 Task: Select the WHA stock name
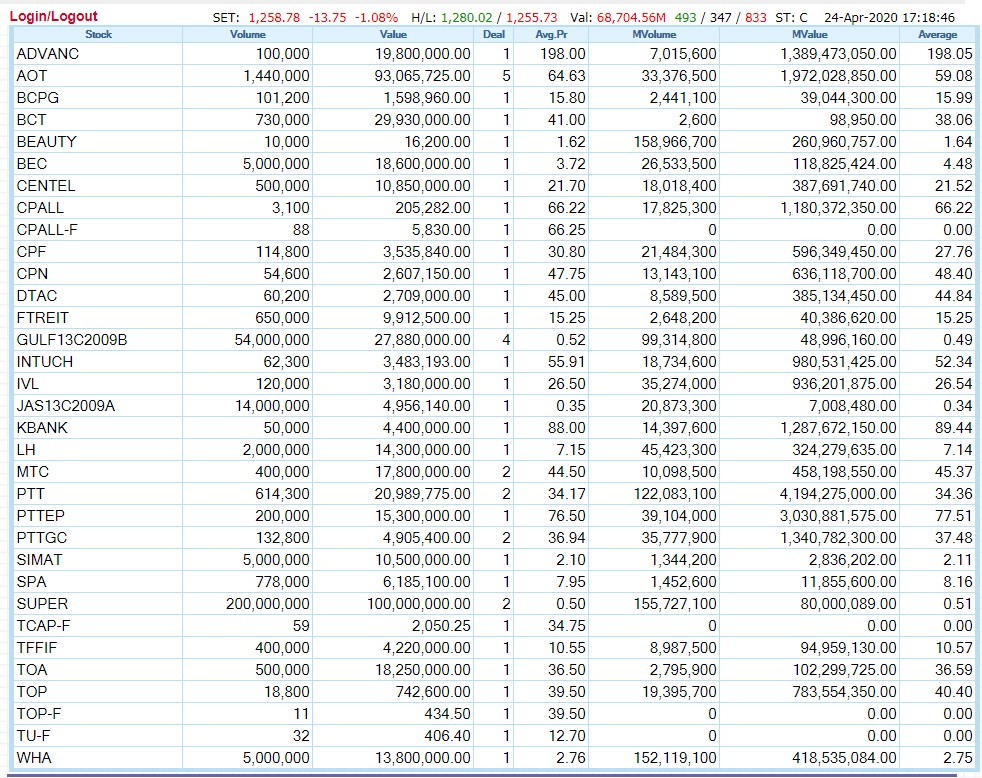click(34, 757)
